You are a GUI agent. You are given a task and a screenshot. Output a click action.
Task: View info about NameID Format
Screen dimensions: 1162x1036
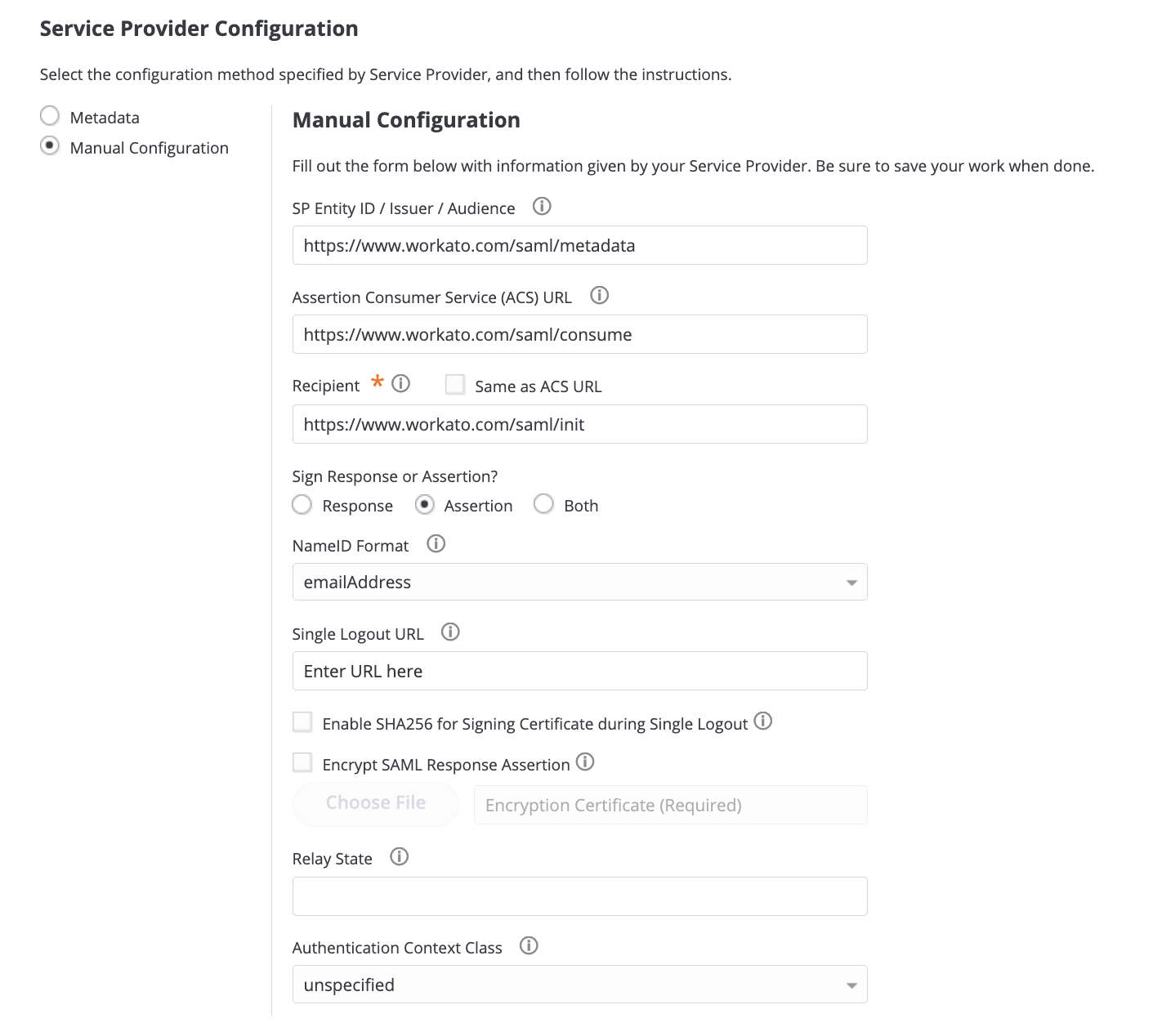[436, 543]
